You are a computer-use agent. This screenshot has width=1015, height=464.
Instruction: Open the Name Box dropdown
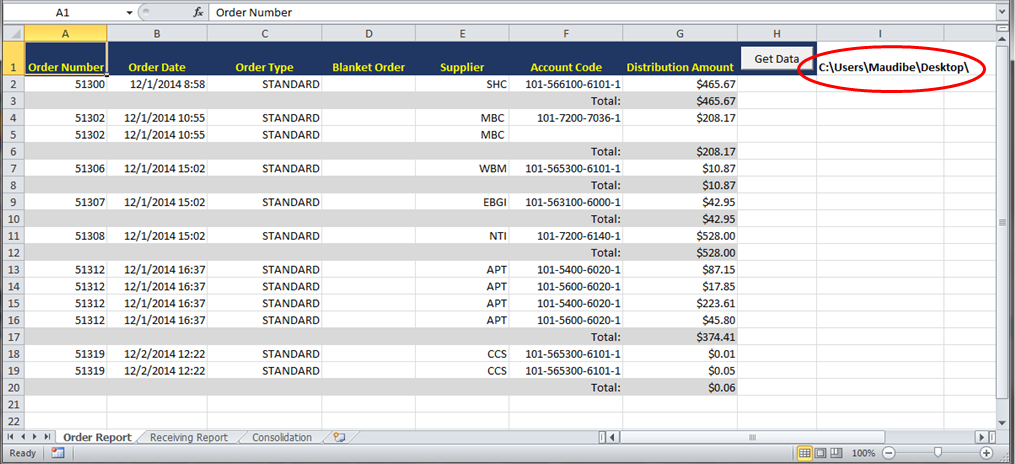pyautogui.click(x=130, y=13)
